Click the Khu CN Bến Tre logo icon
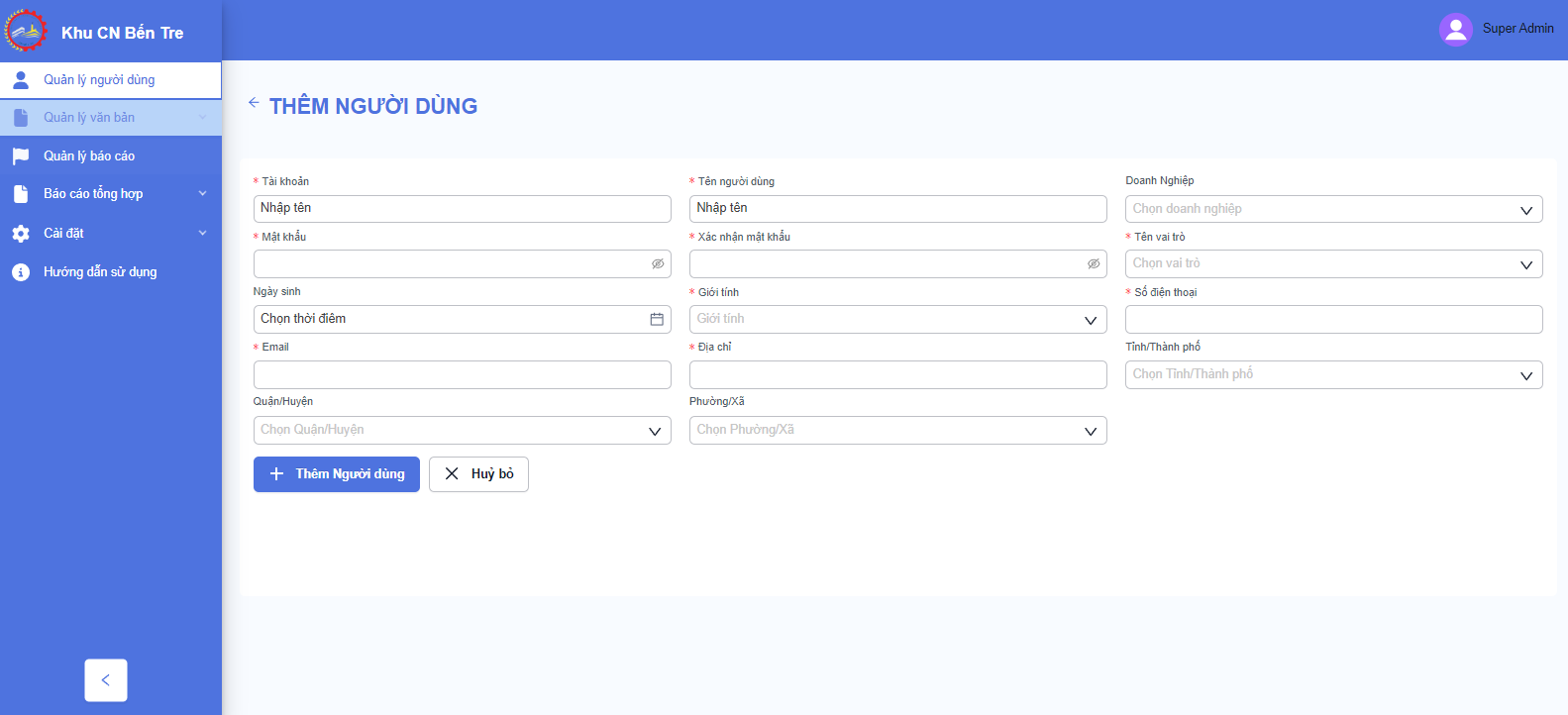This screenshot has width=1568, height=715. 26,31
